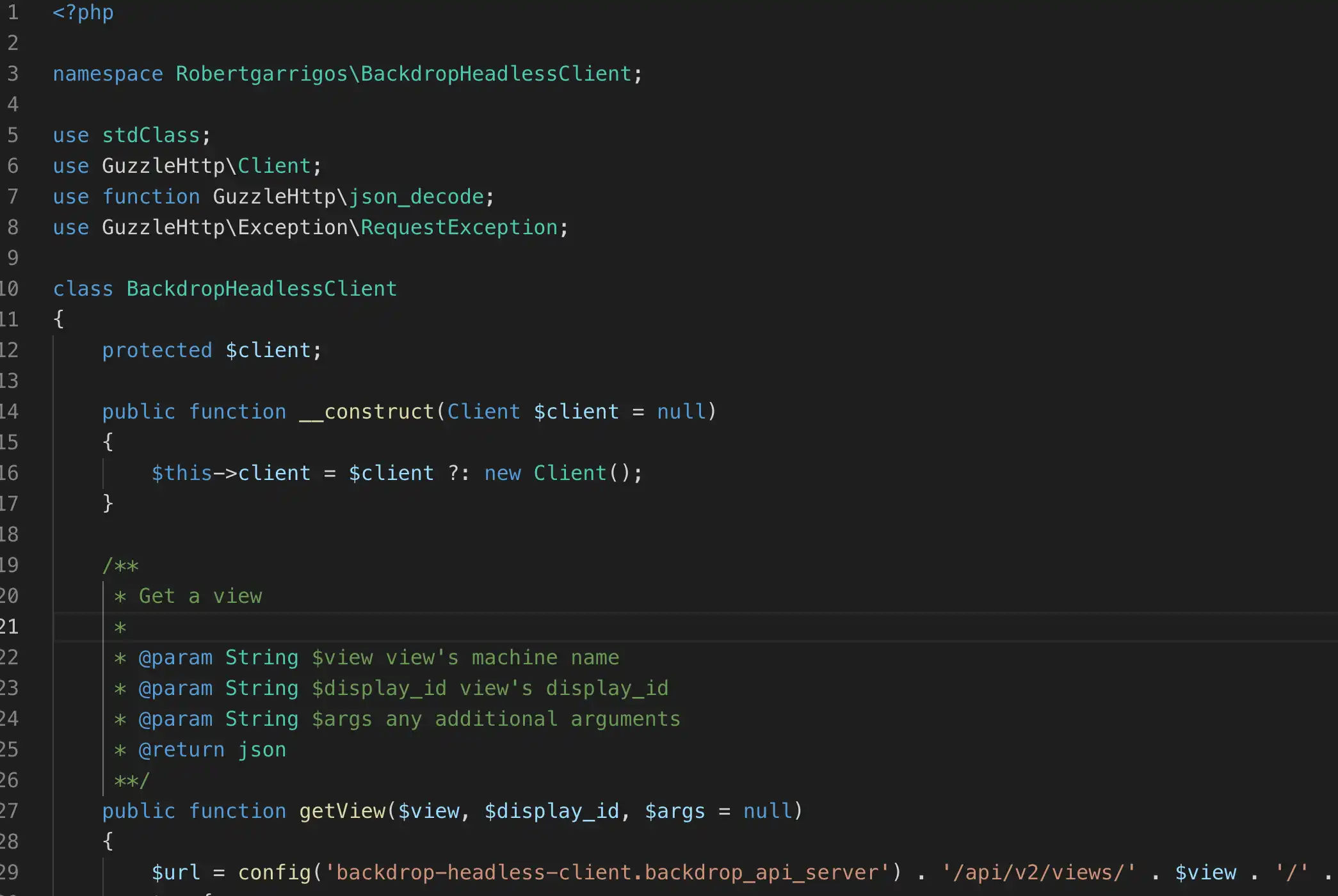Click the '/api/v2/views/' string literal

pos(1038,872)
